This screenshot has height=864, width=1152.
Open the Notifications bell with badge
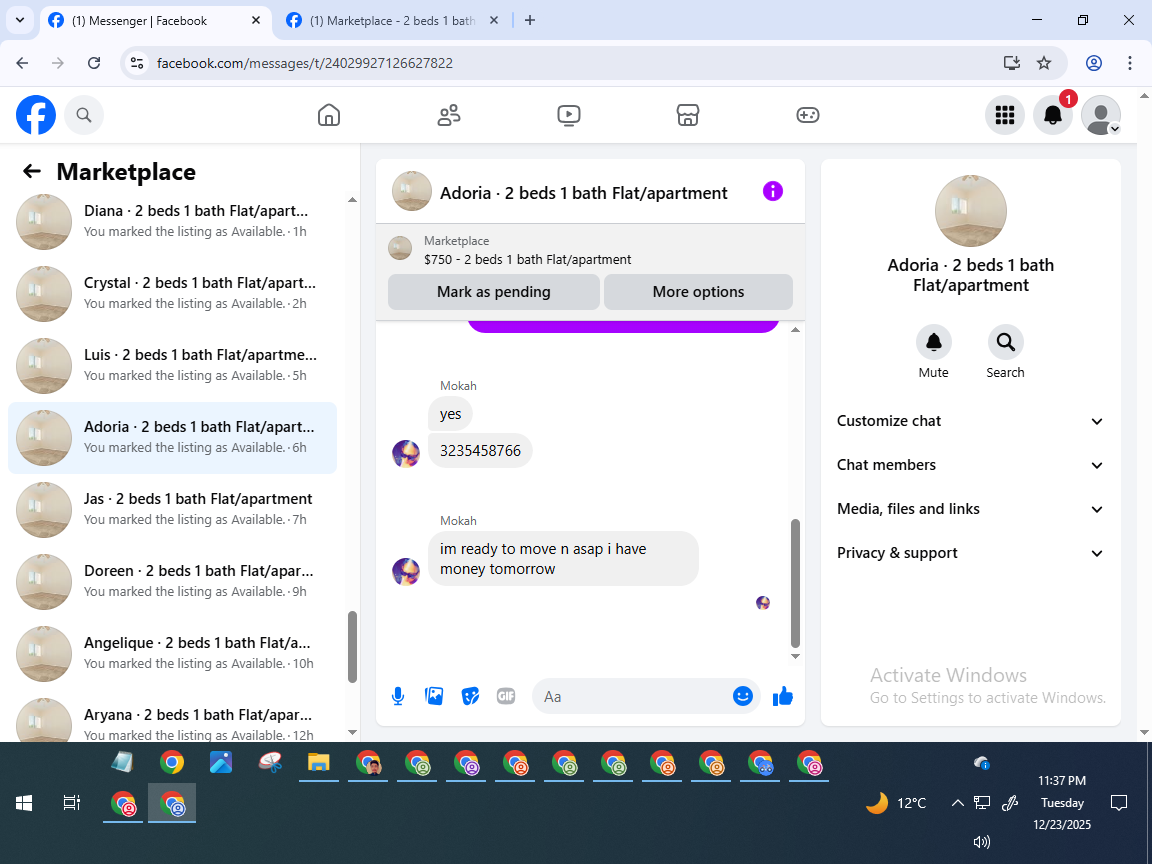pyautogui.click(x=1053, y=115)
